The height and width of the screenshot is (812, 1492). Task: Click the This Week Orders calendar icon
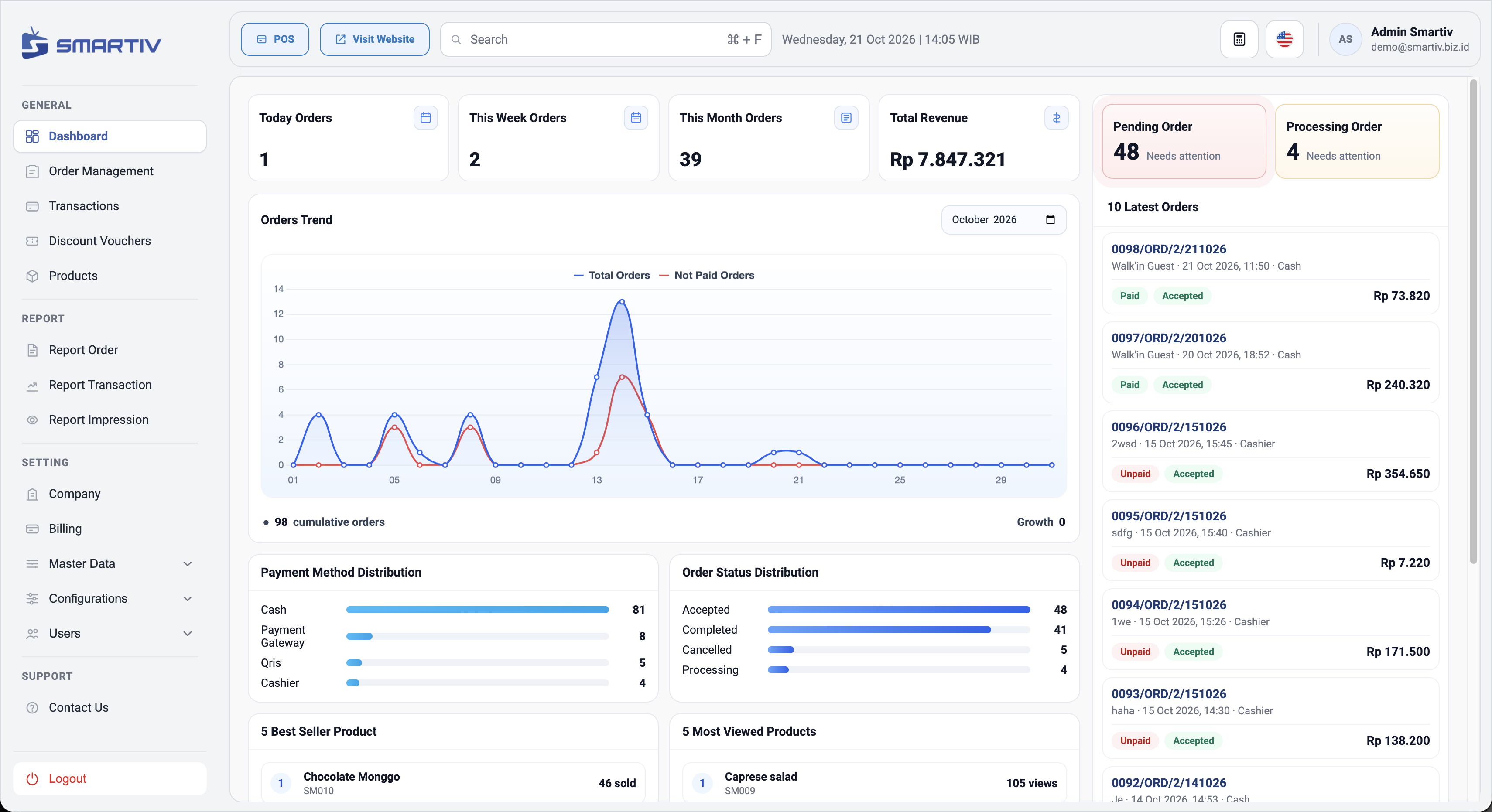[636, 118]
